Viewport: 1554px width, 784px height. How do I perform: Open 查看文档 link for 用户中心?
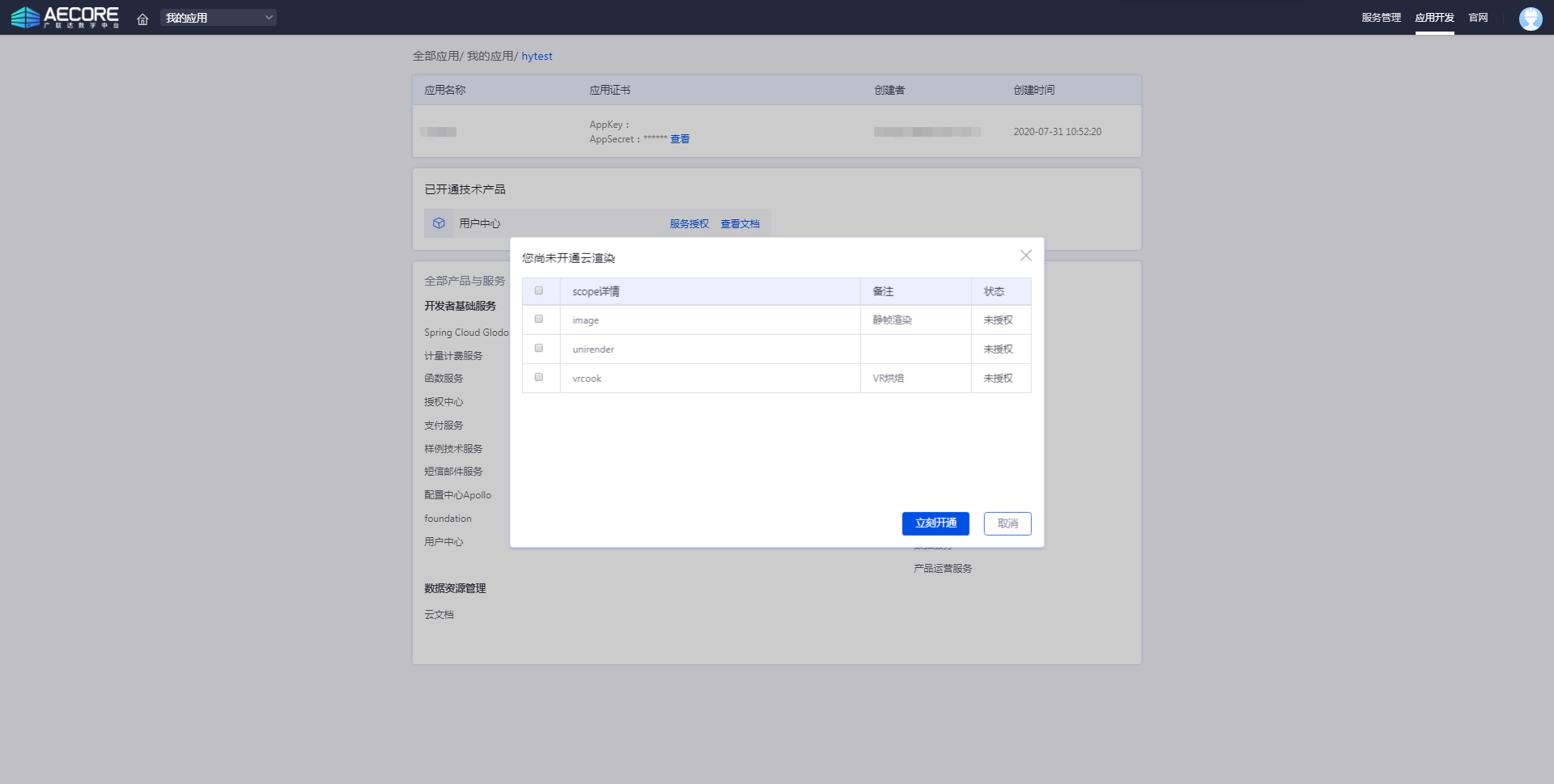click(740, 224)
